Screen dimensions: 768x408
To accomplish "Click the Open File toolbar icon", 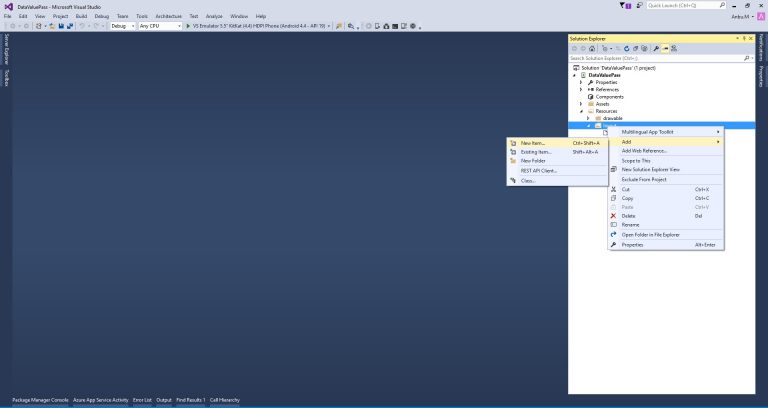I will [52, 26].
